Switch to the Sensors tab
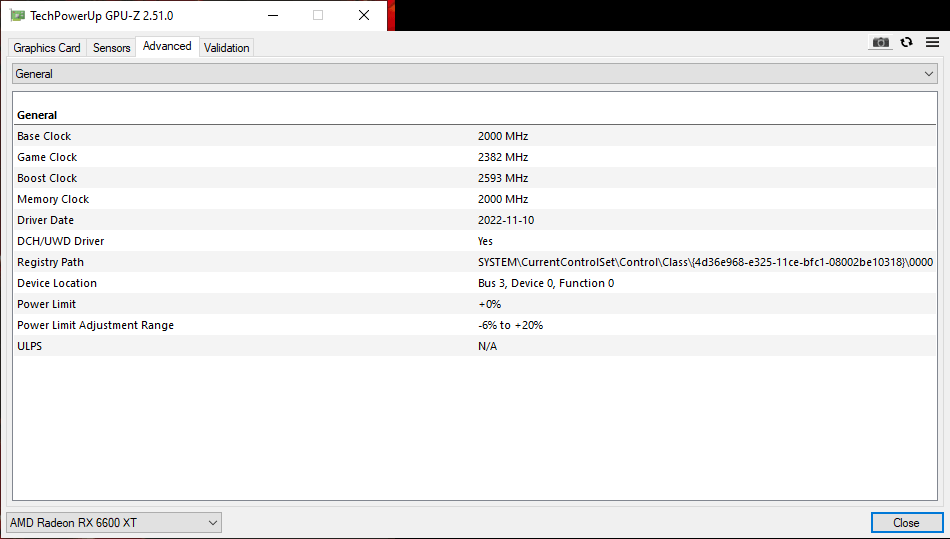The height and width of the screenshot is (539, 950). (111, 48)
